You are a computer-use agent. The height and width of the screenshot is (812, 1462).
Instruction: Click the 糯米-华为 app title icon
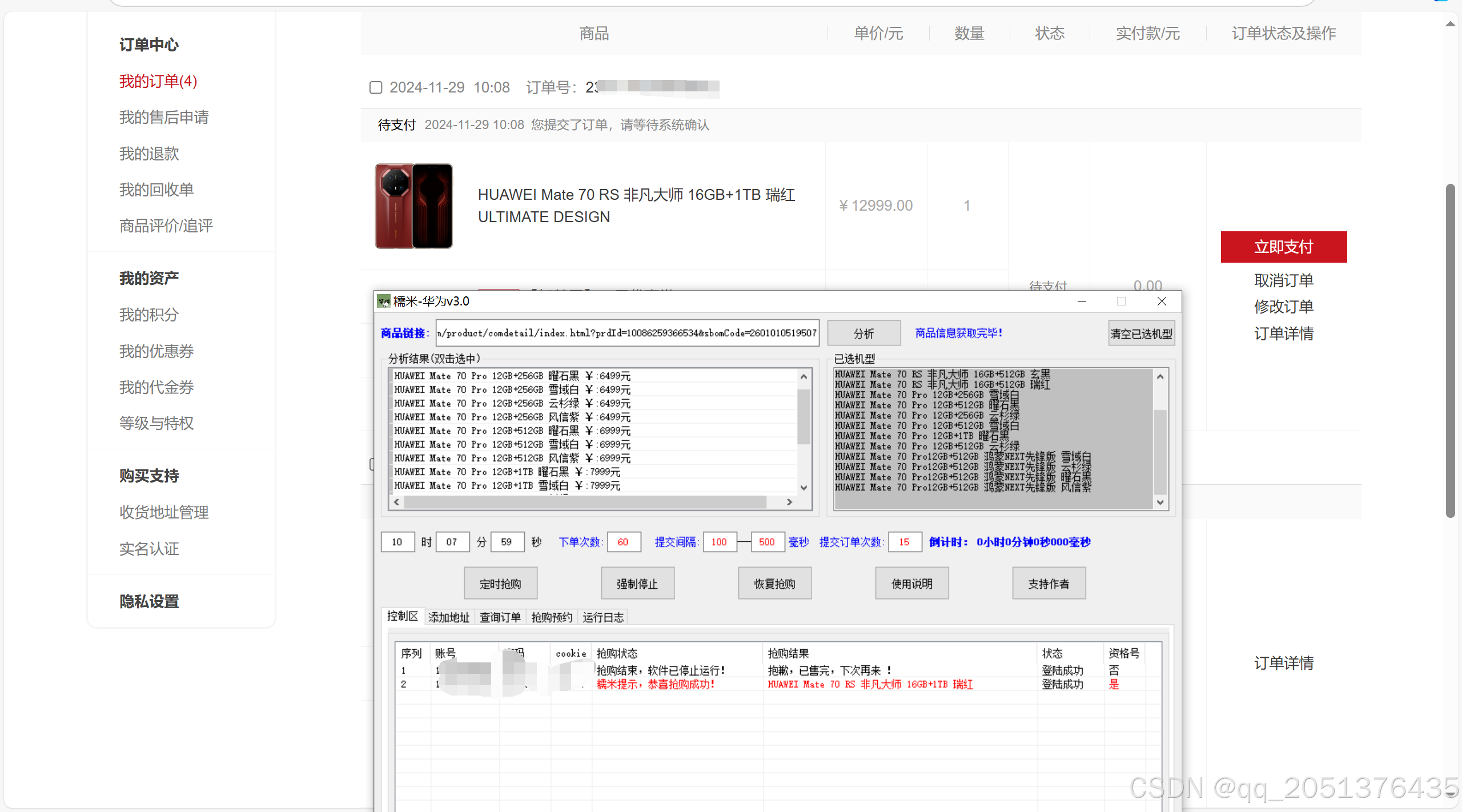(384, 302)
